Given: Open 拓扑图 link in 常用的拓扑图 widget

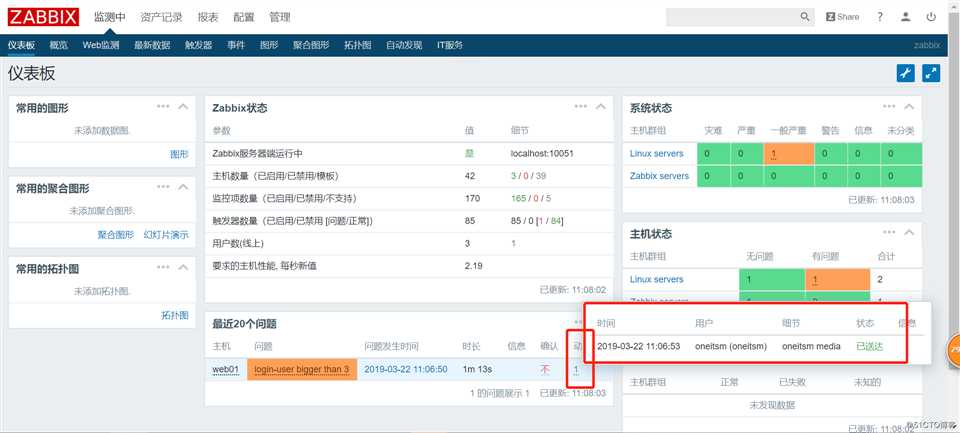Looking at the screenshot, I should click(x=175, y=315).
